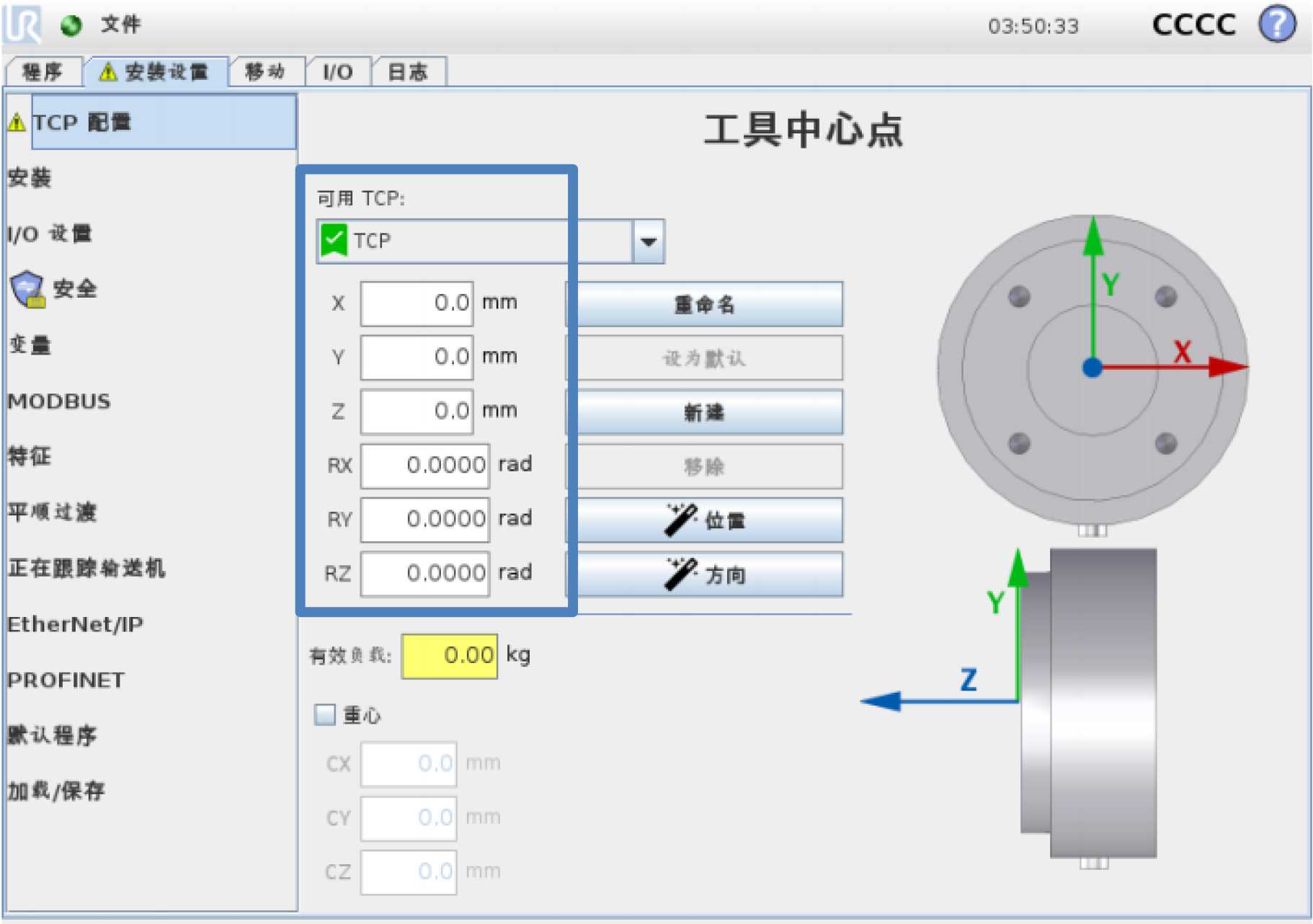This screenshot has width=1313, height=924.
Task: Click the warning triangle beside TCP 配置
Action: point(17,123)
